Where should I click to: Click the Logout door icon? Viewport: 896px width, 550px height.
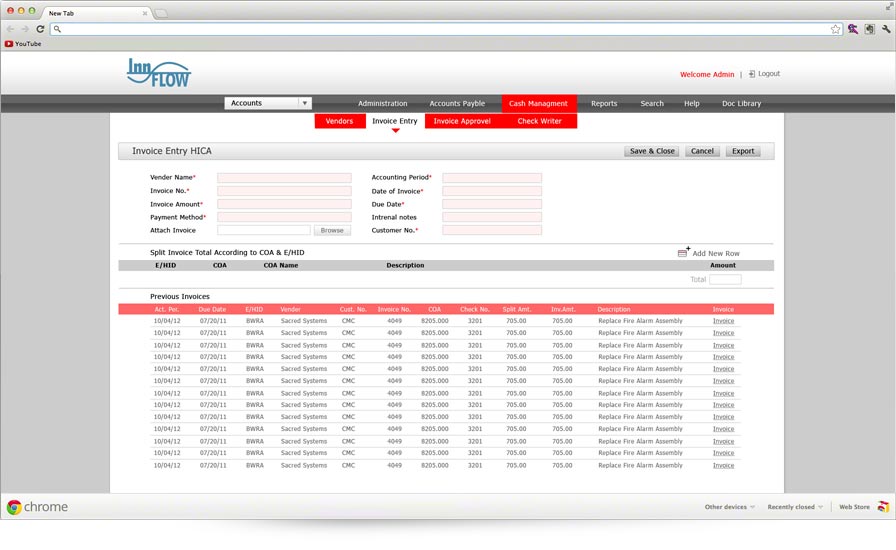pos(752,74)
